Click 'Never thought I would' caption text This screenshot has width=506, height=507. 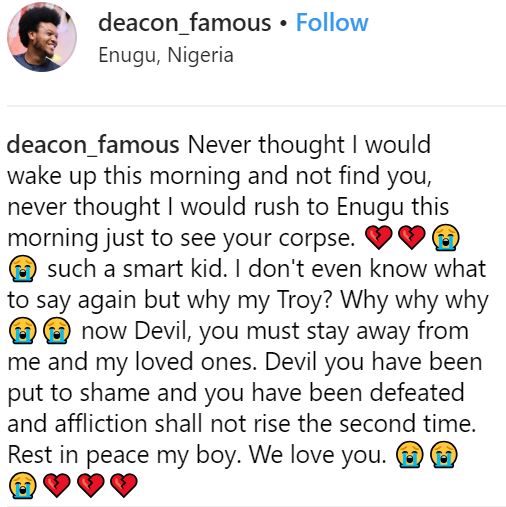309,145
